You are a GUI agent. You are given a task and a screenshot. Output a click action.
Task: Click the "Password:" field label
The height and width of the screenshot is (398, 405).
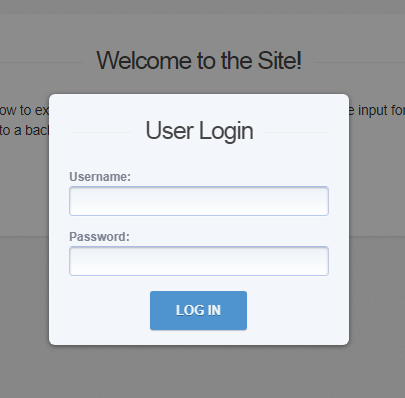[x=99, y=237]
